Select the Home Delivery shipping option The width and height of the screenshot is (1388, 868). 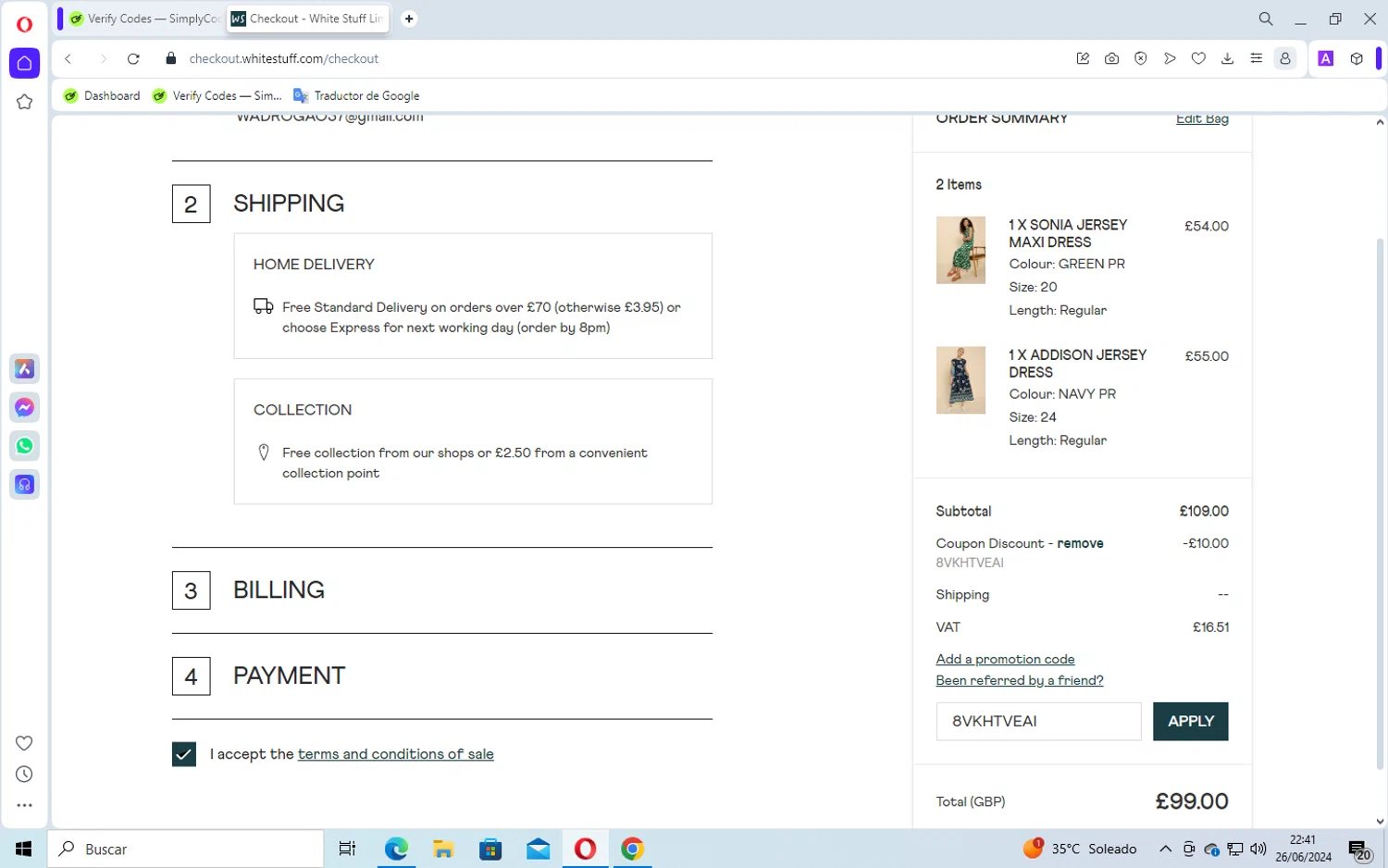[473, 296]
